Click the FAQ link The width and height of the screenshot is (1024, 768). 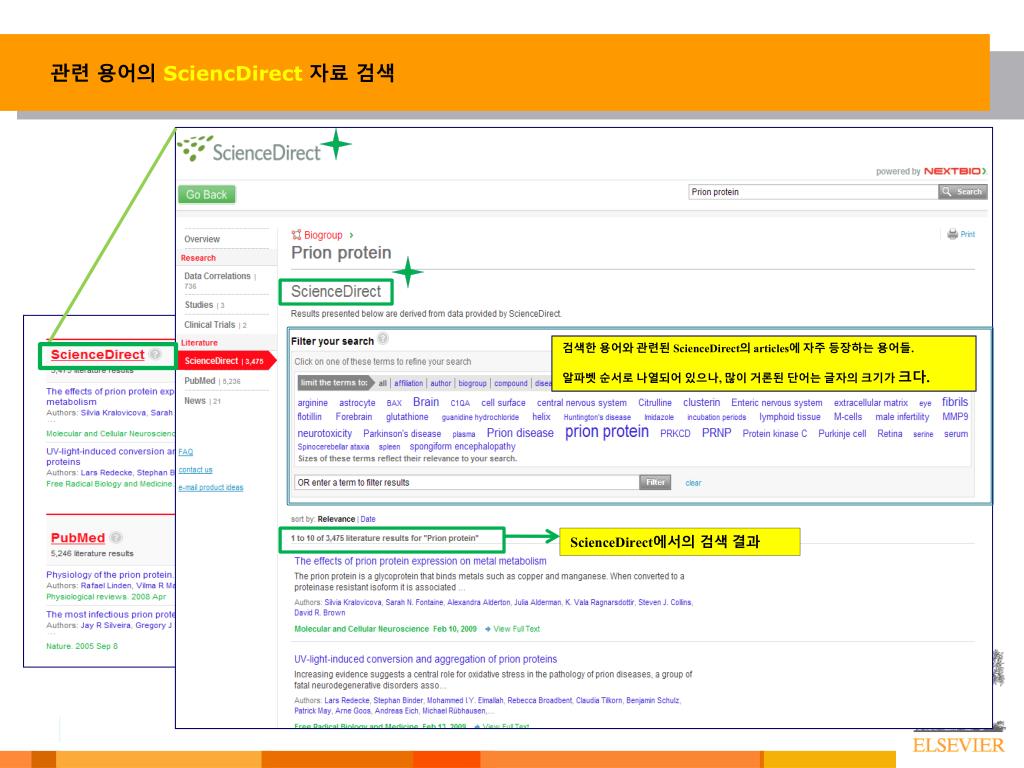[185, 452]
